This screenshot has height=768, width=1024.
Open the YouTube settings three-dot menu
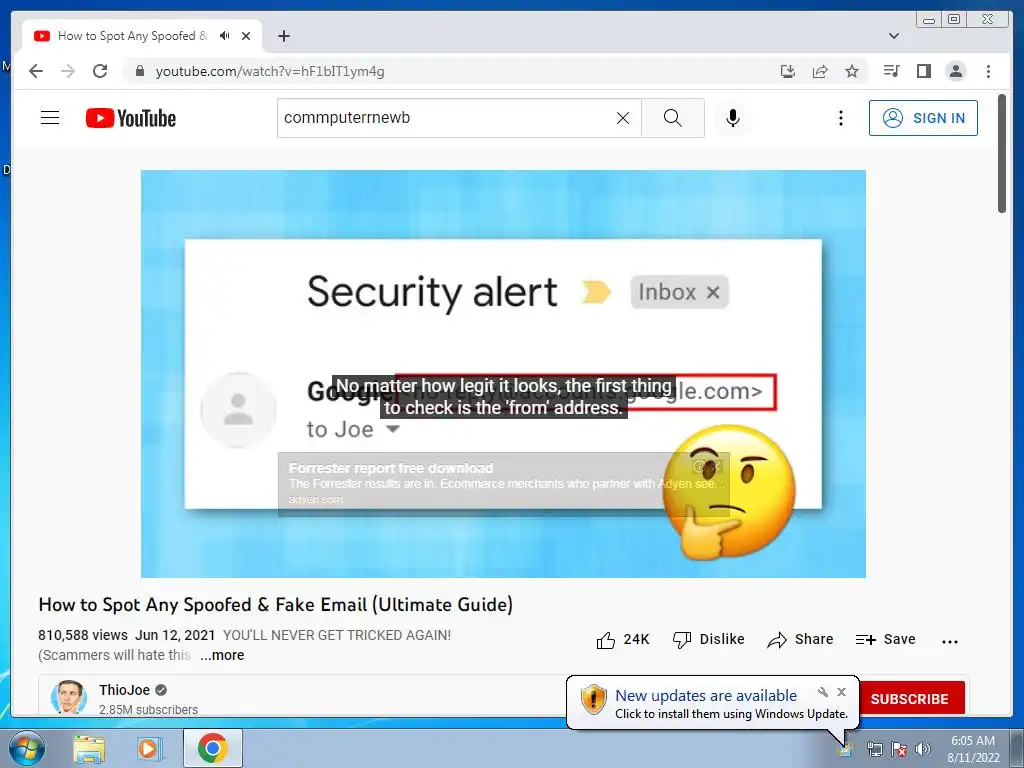(x=840, y=118)
